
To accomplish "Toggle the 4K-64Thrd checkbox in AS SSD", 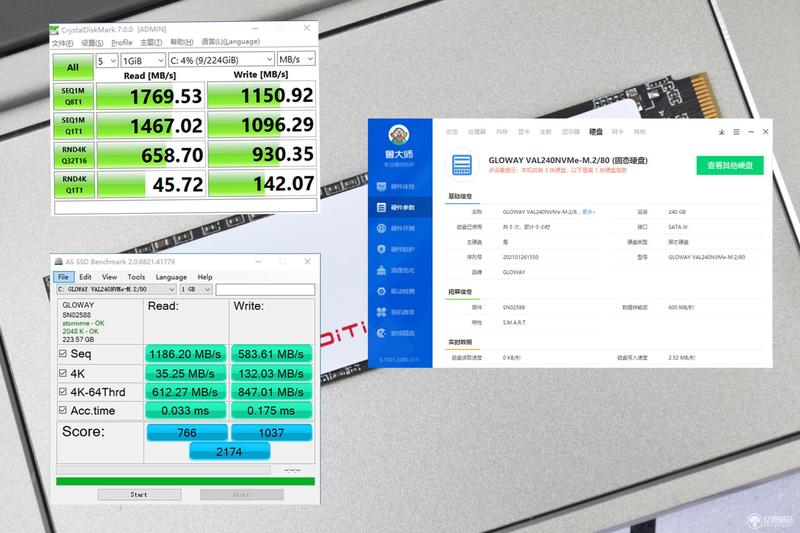I will click(63, 392).
